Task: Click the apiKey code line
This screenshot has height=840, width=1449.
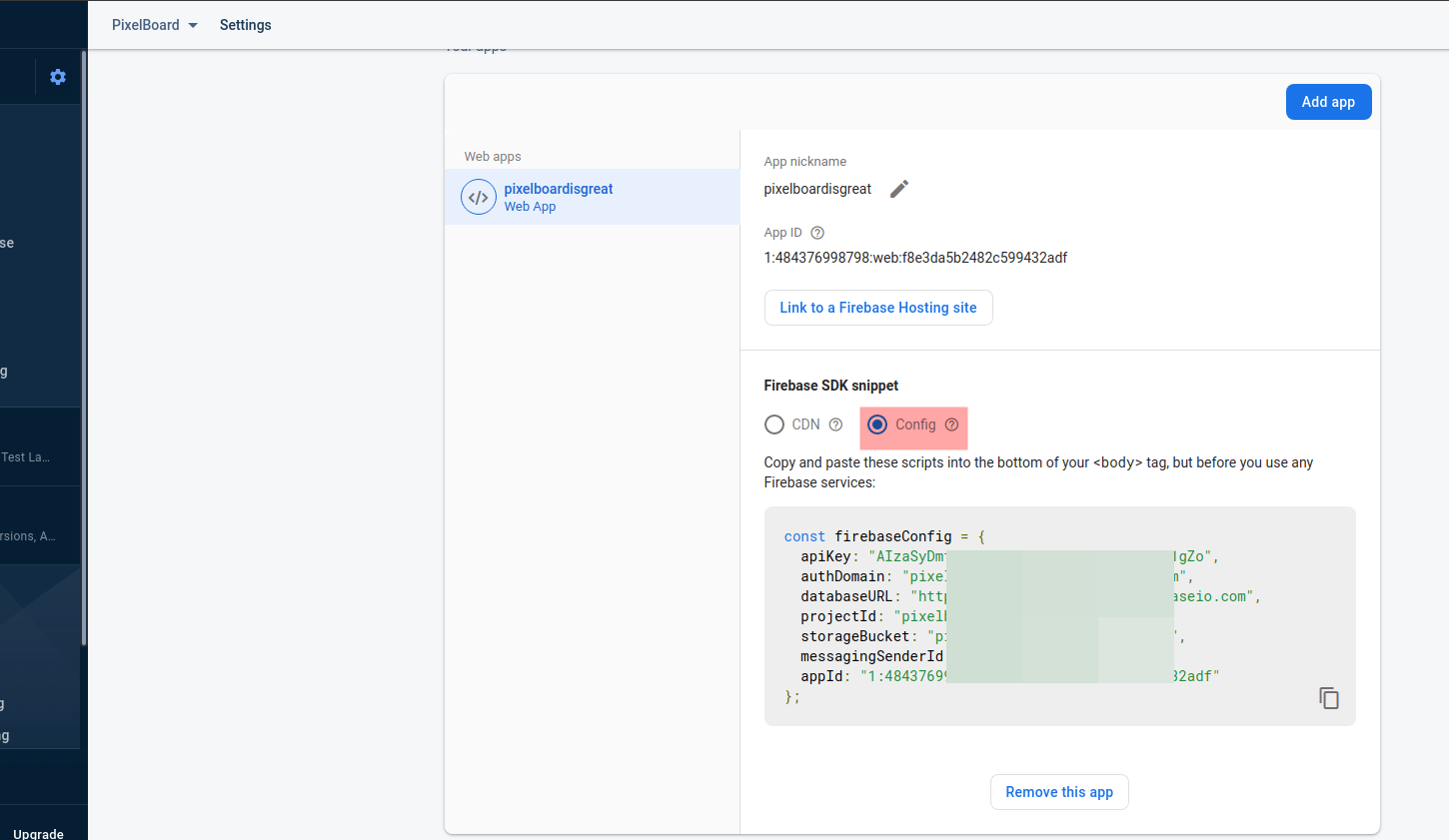Action: point(1009,556)
